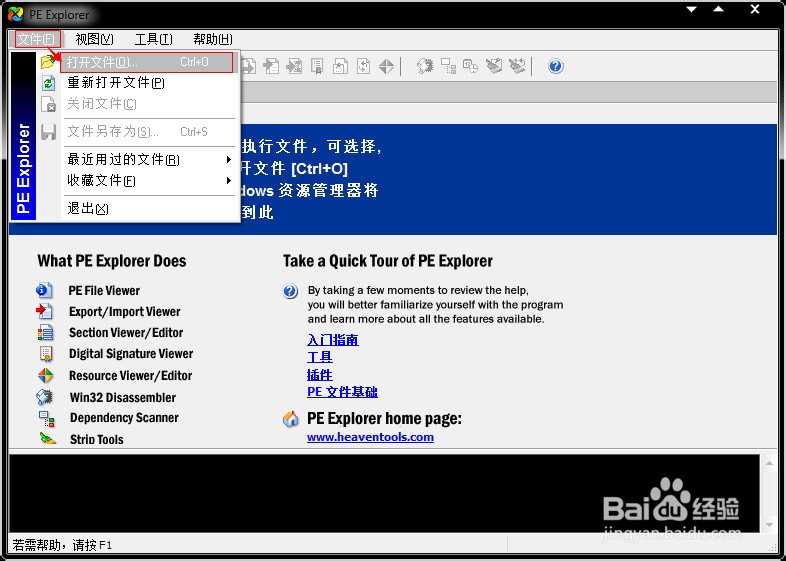Click inside the black log output pane
Screen dimensions: 786x561
385,493
